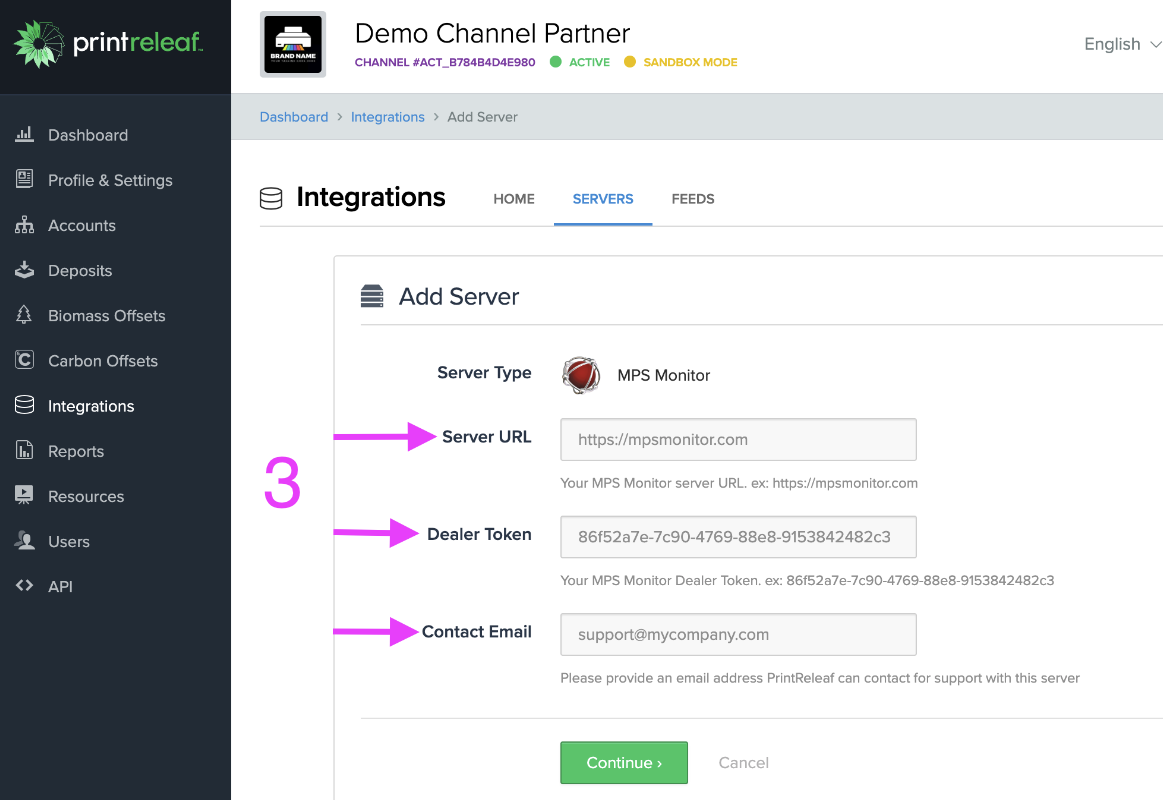Open the FEEDS tab
The width and height of the screenshot is (1163, 800).
pos(693,199)
